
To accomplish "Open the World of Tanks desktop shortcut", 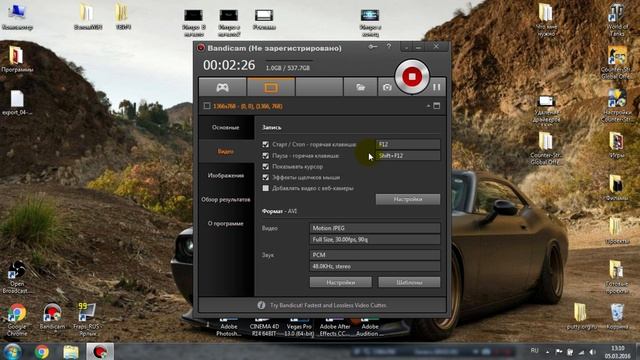I will [617, 21].
